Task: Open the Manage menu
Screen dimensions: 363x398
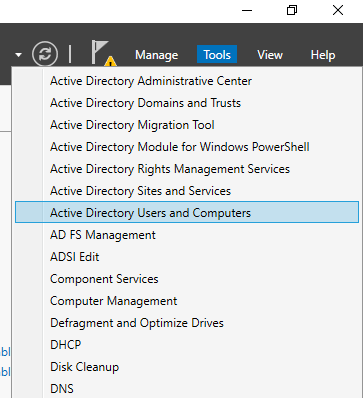Action: [156, 55]
